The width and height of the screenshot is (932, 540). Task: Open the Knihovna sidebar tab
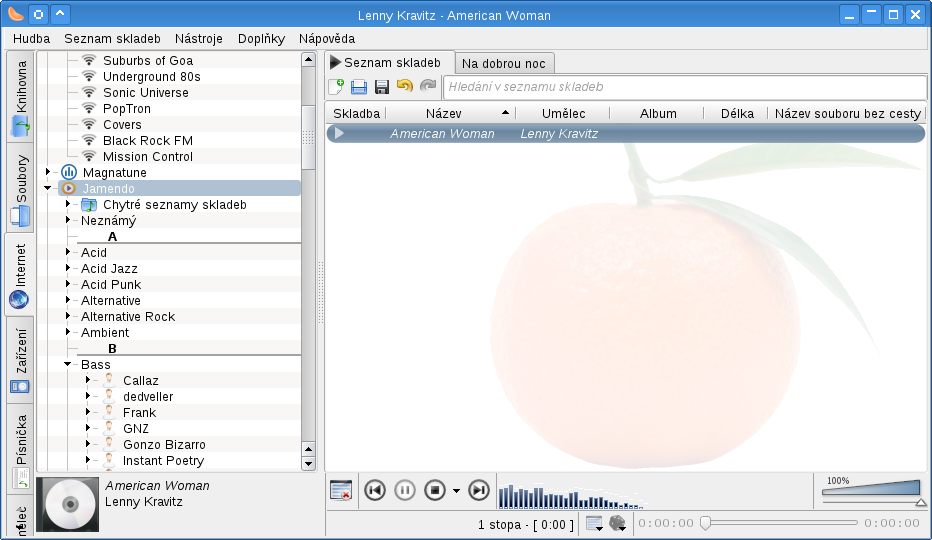point(21,98)
